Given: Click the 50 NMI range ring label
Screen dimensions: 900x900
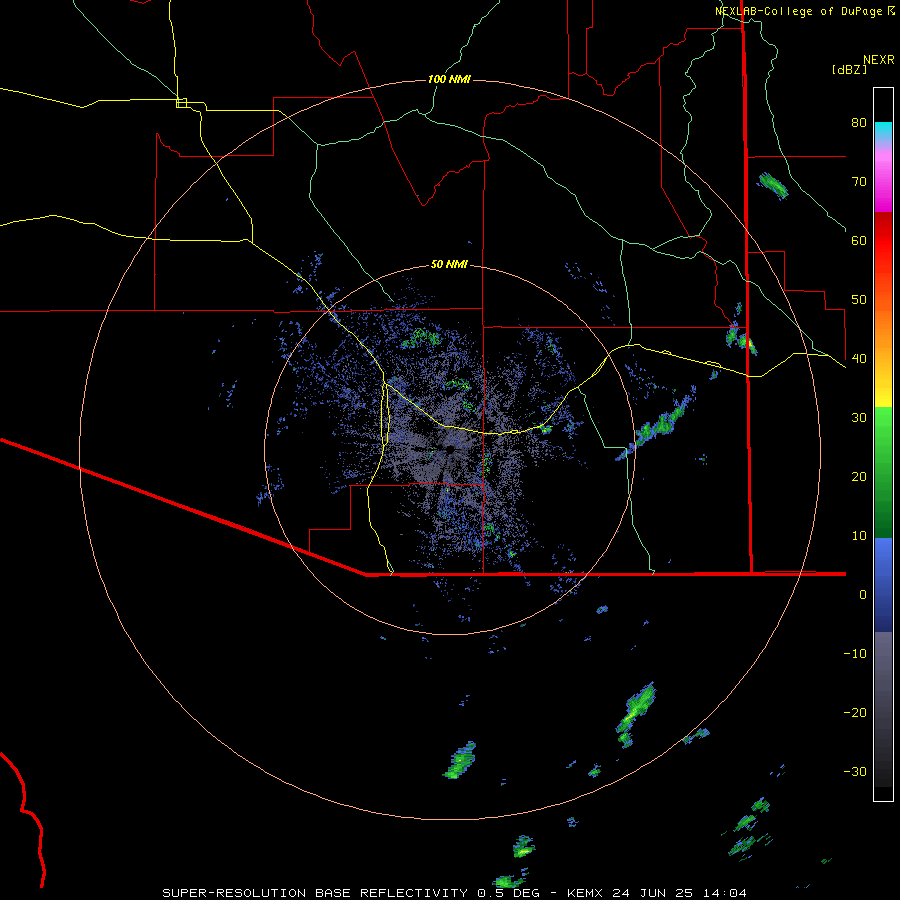Looking at the screenshot, I should pos(449,265).
